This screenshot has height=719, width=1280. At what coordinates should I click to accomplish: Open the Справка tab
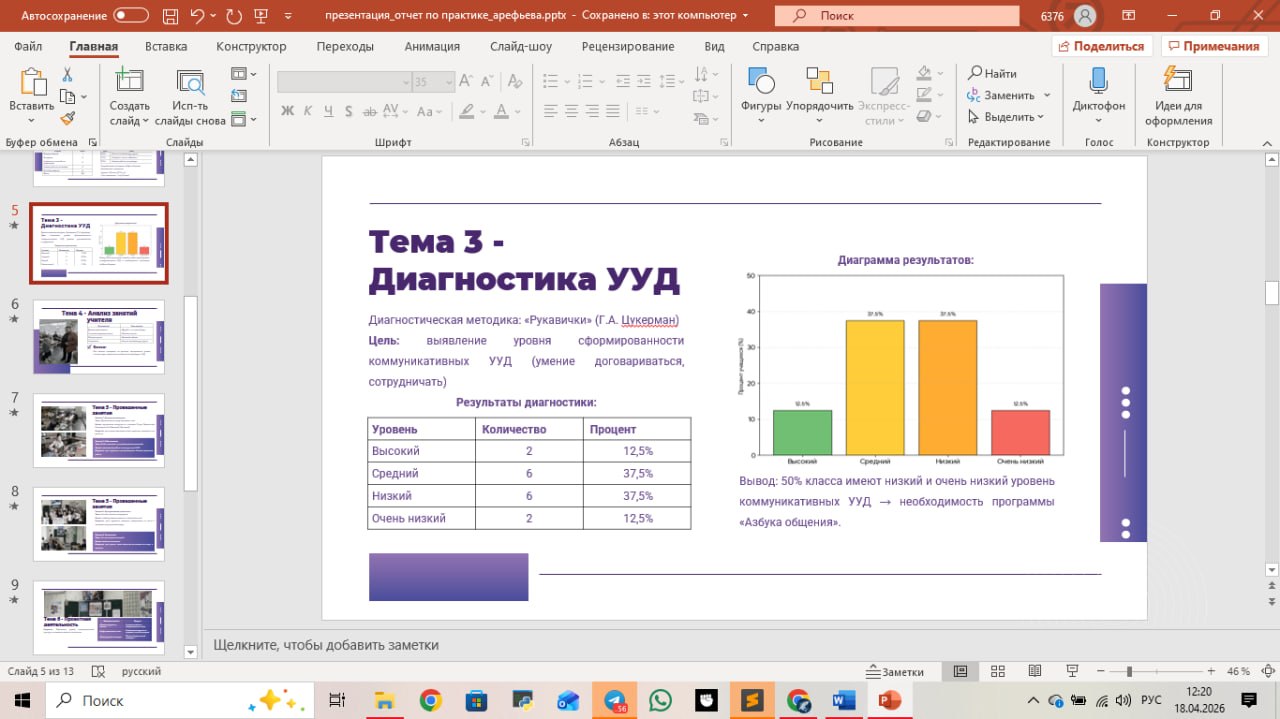775,46
